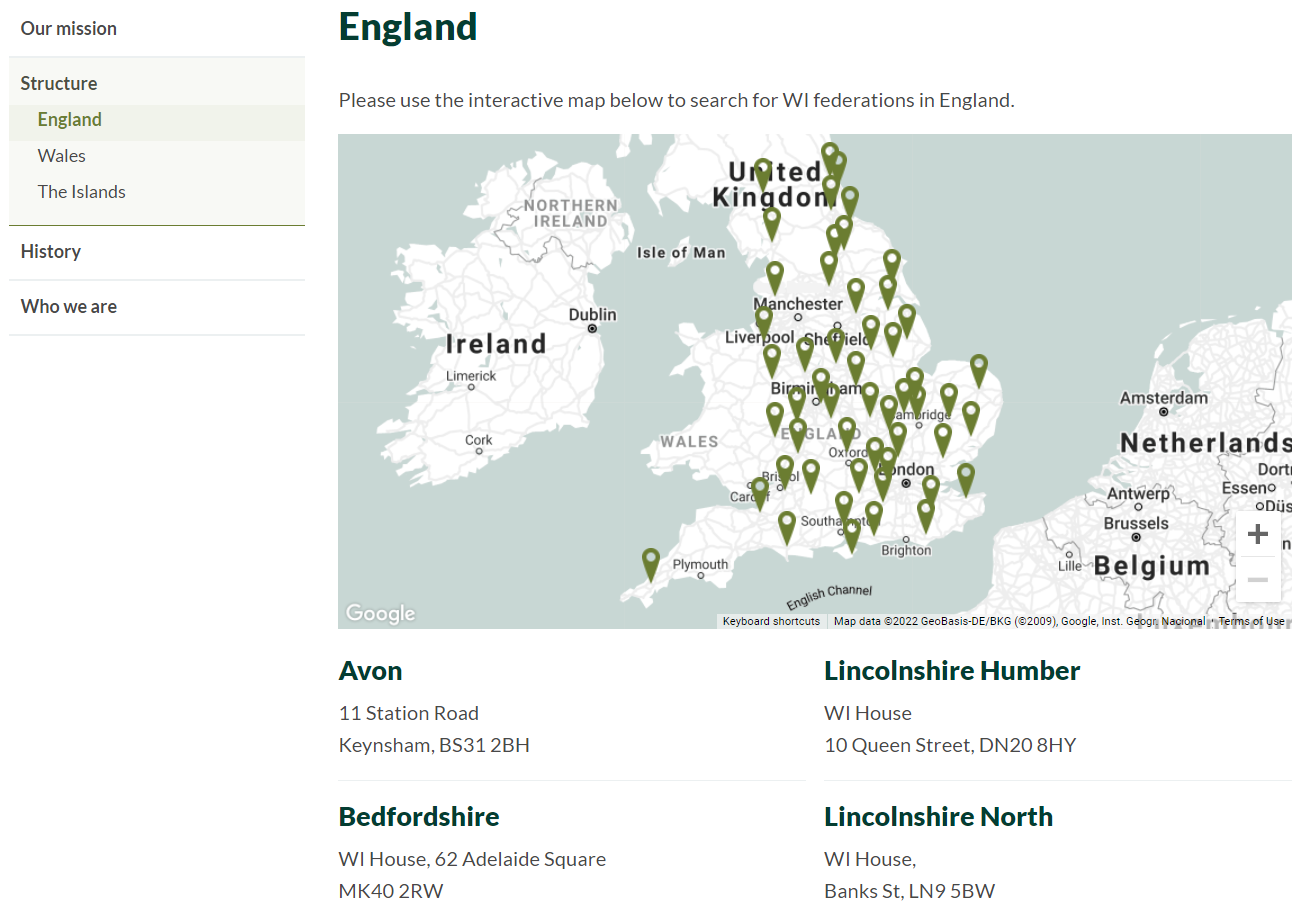
Task: Click the postcode 'MK40 2RW'
Action: [x=391, y=891]
